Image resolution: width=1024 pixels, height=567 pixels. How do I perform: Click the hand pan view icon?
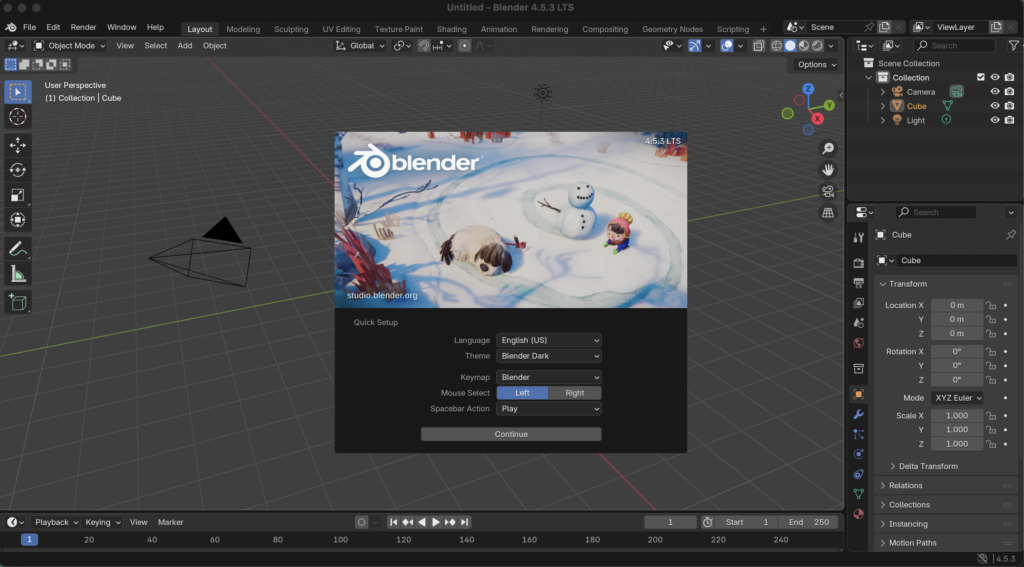click(827, 170)
